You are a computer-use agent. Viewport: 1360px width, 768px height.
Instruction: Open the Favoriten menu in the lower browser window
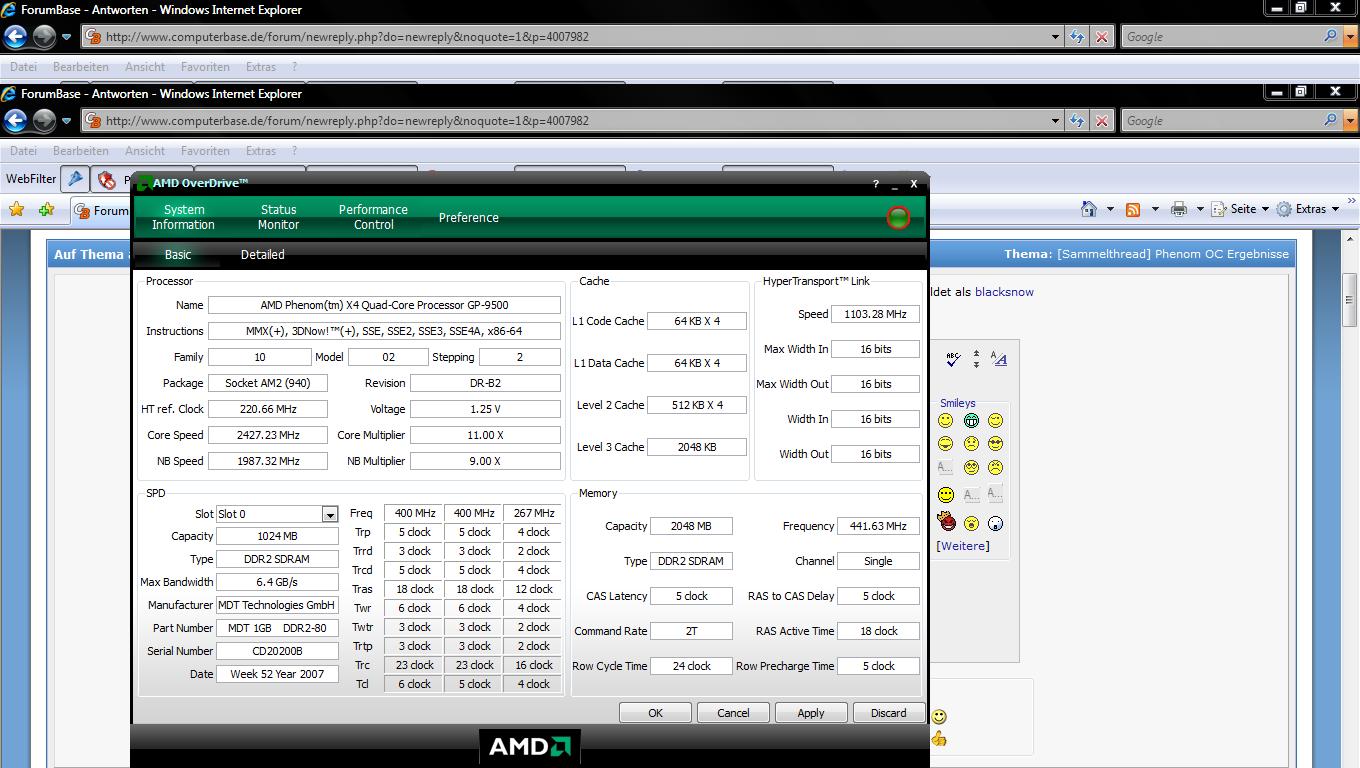[205, 151]
